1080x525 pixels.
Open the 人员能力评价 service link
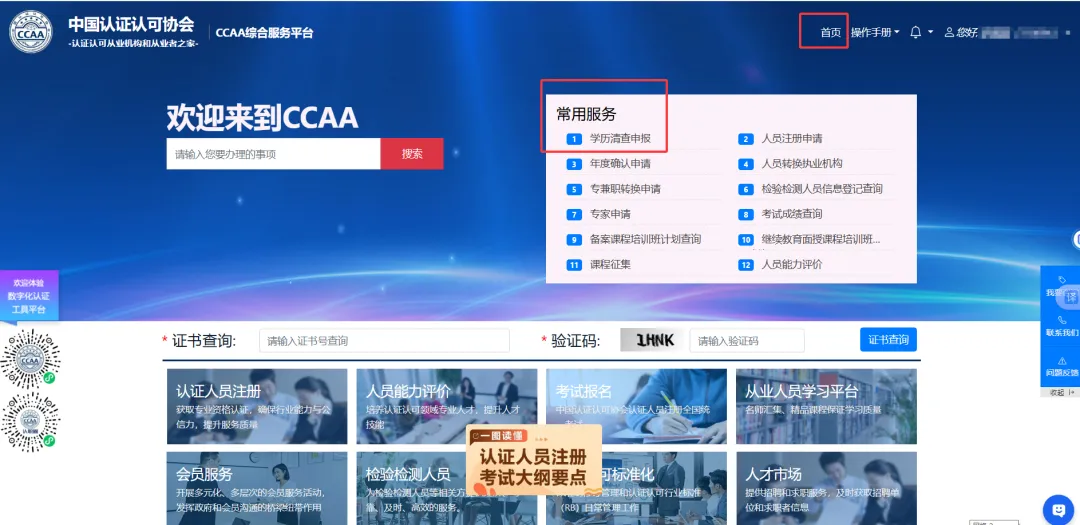pos(791,265)
